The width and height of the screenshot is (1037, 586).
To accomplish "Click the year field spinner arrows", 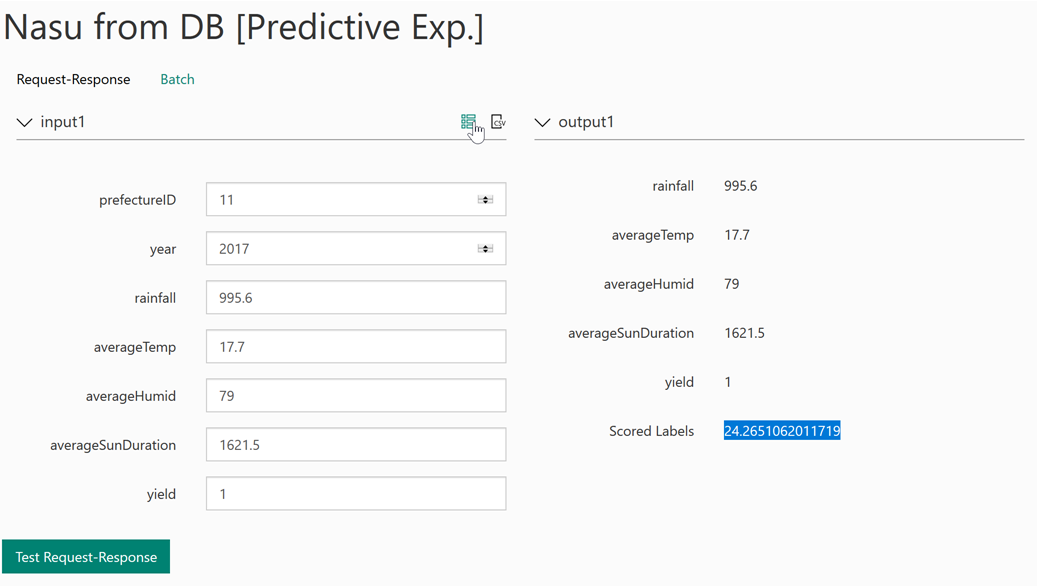I will pyautogui.click(x=485, y=249).
